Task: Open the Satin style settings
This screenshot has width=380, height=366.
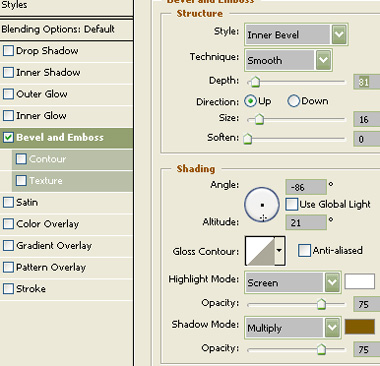Action: [27, 202]
